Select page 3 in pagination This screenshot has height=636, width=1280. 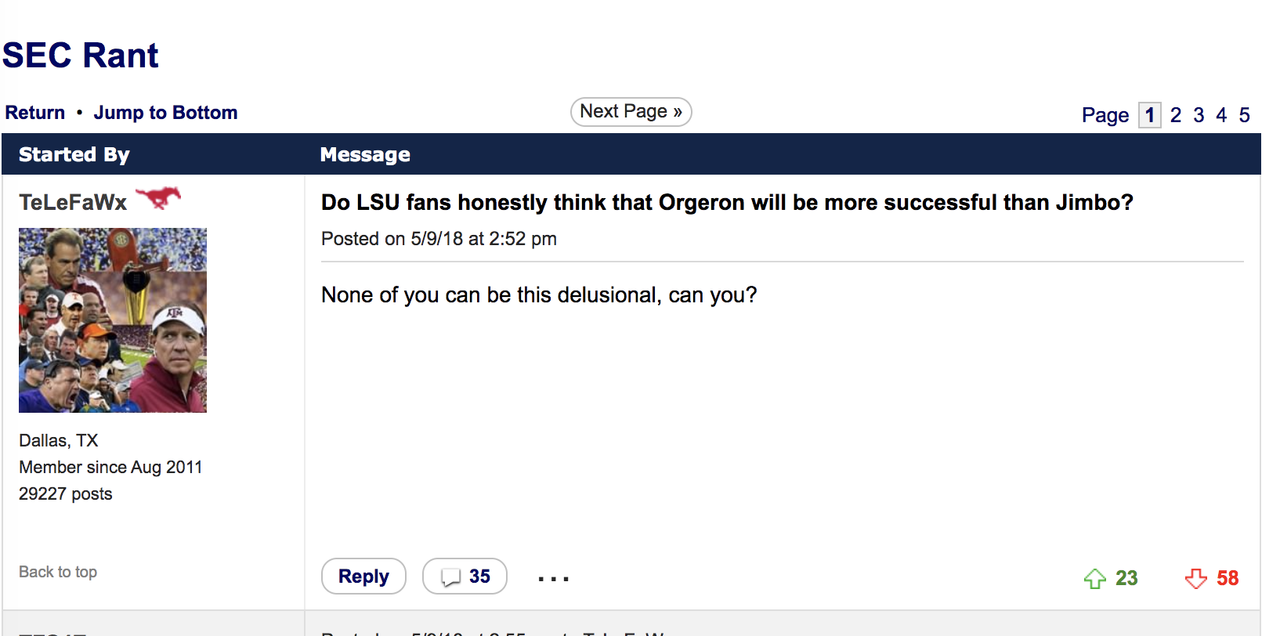[x=1199, y=115]
